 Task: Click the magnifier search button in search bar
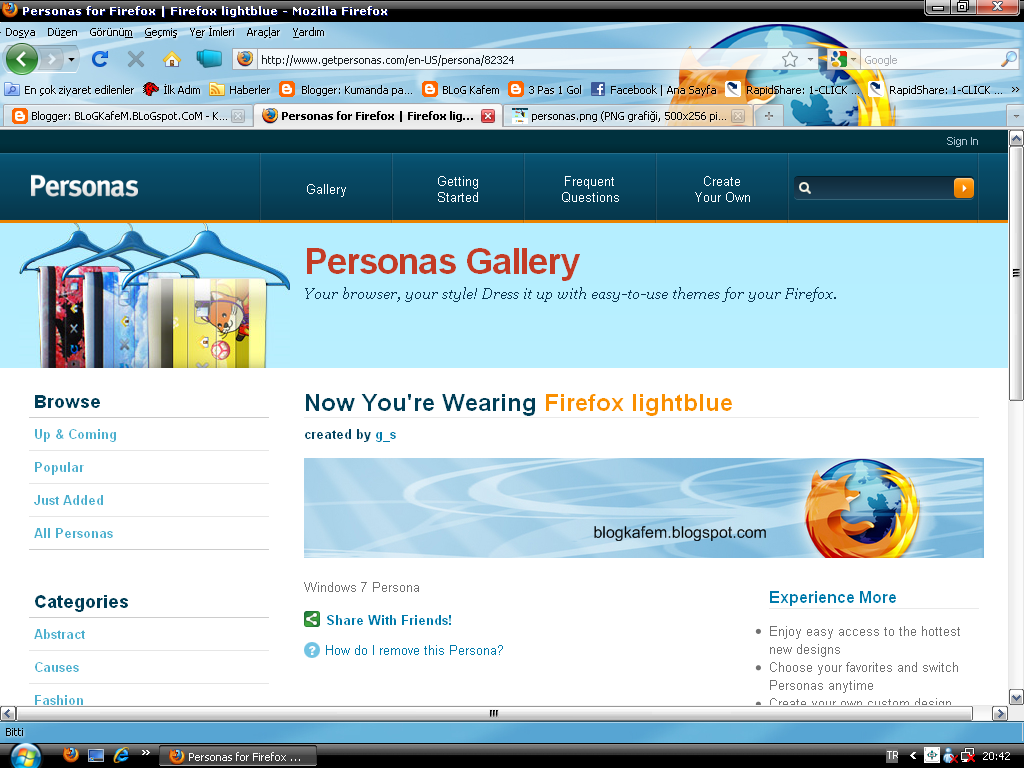(x=1009, y=59)
